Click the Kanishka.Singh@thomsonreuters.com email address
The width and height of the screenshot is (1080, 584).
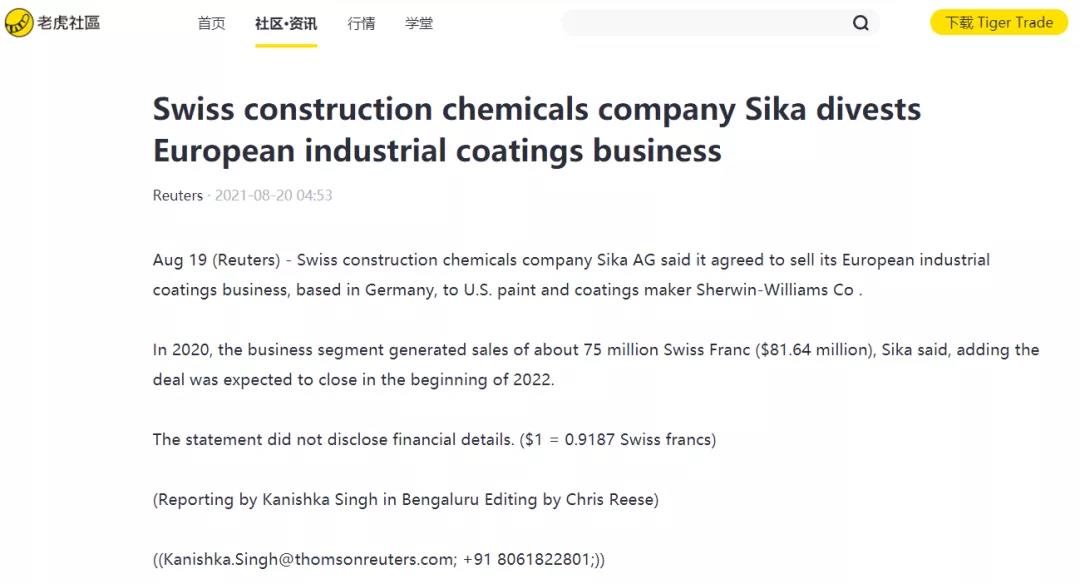307,560
